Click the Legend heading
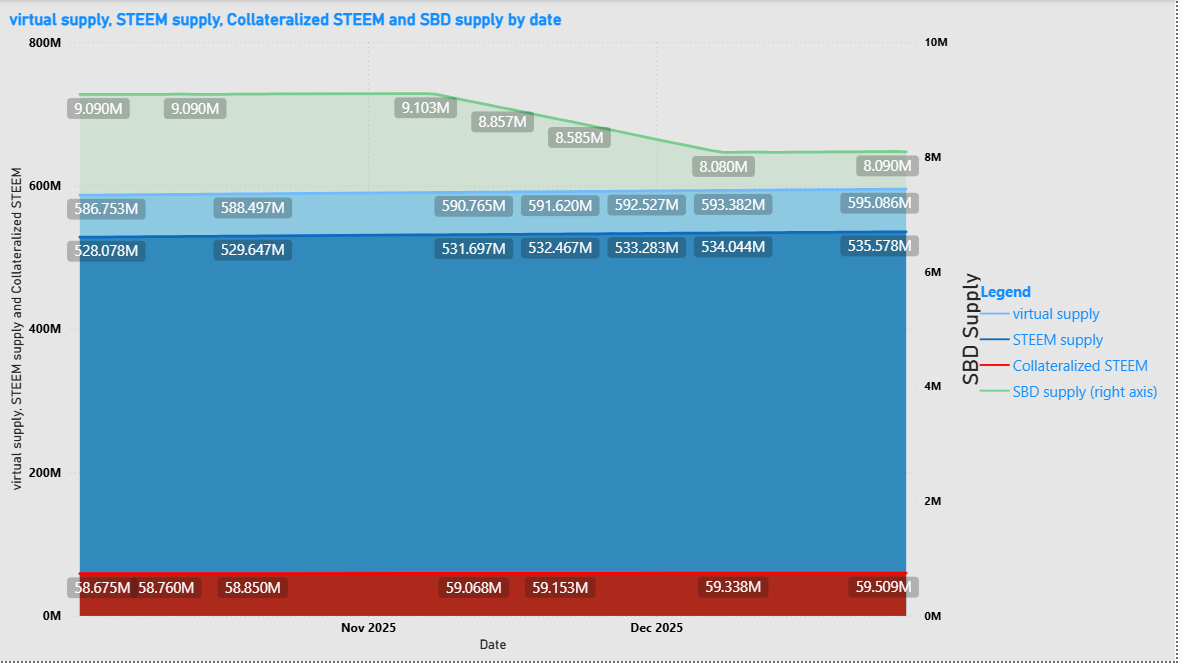The height and width of the screenshot is (664, 1178). (1005, 291)
